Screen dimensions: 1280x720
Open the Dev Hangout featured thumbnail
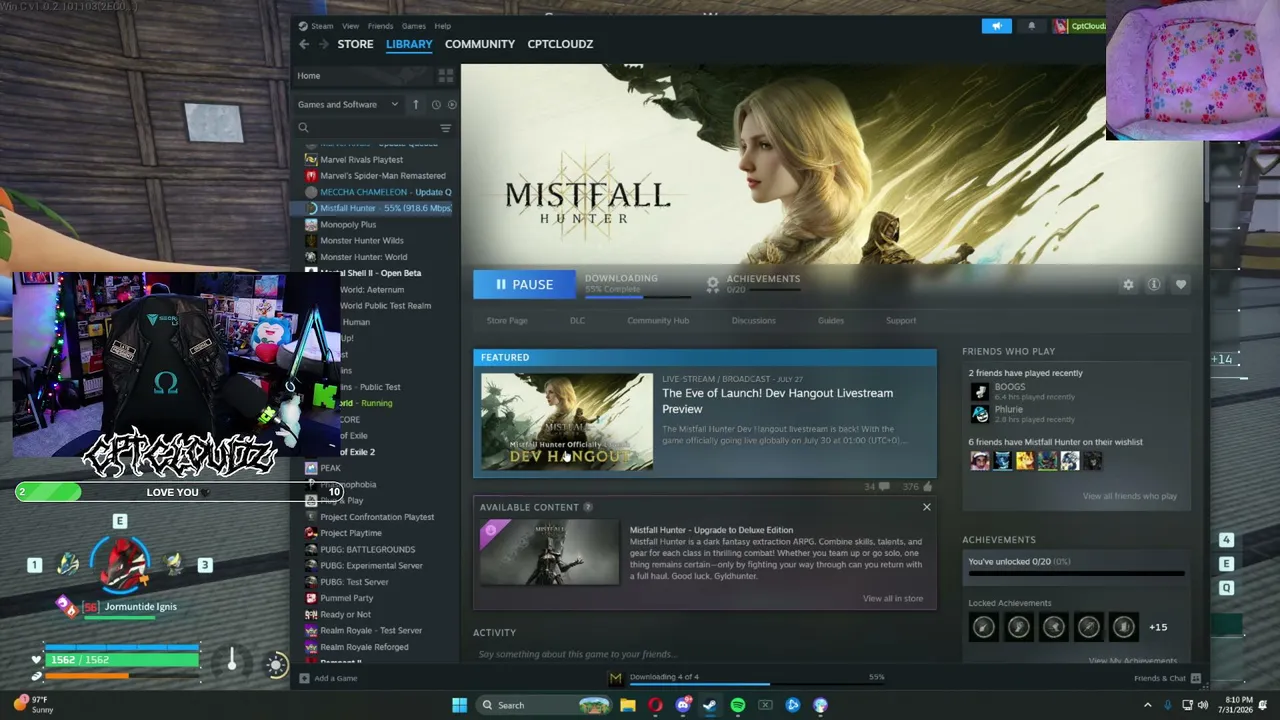pyautogui.click(x=567, y=421)
